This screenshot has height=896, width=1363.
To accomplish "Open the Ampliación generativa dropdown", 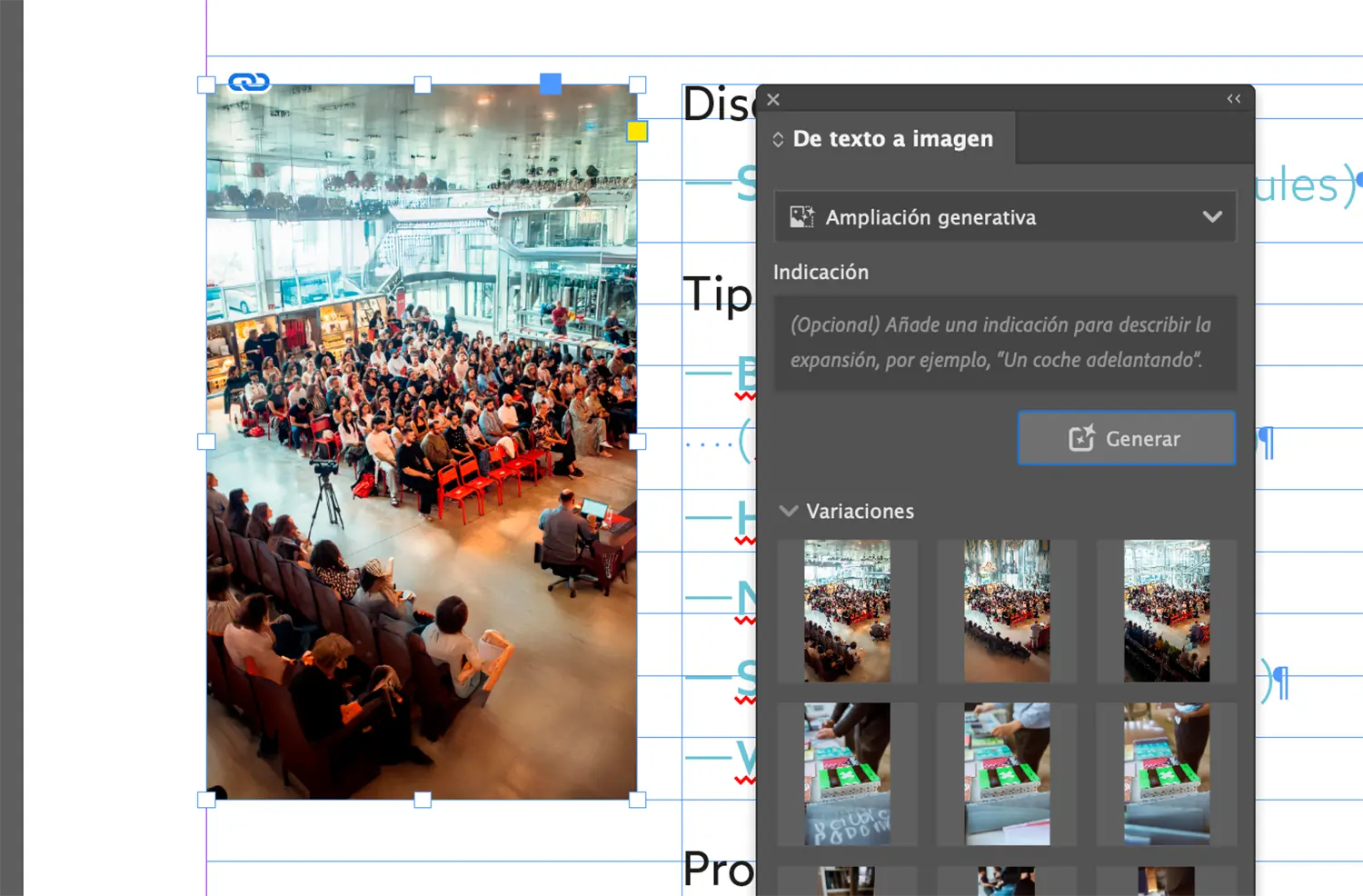I will [x=1004, y=217].
